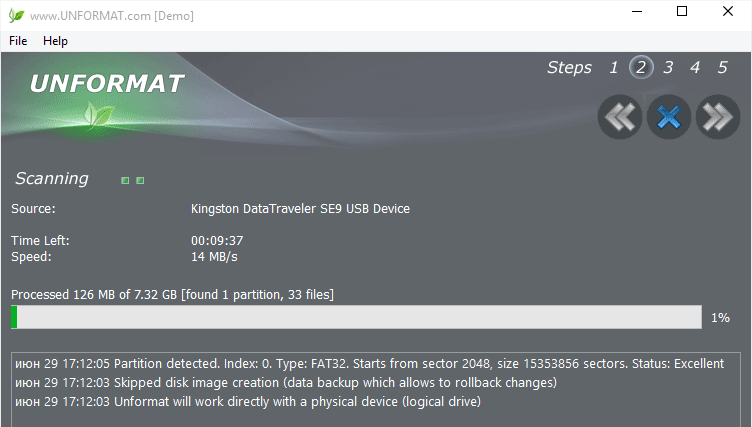The height and width of the screenshot is (427, 752).
Task: Click the green scanning activity indicator squares
Action: tap(133, 180)
